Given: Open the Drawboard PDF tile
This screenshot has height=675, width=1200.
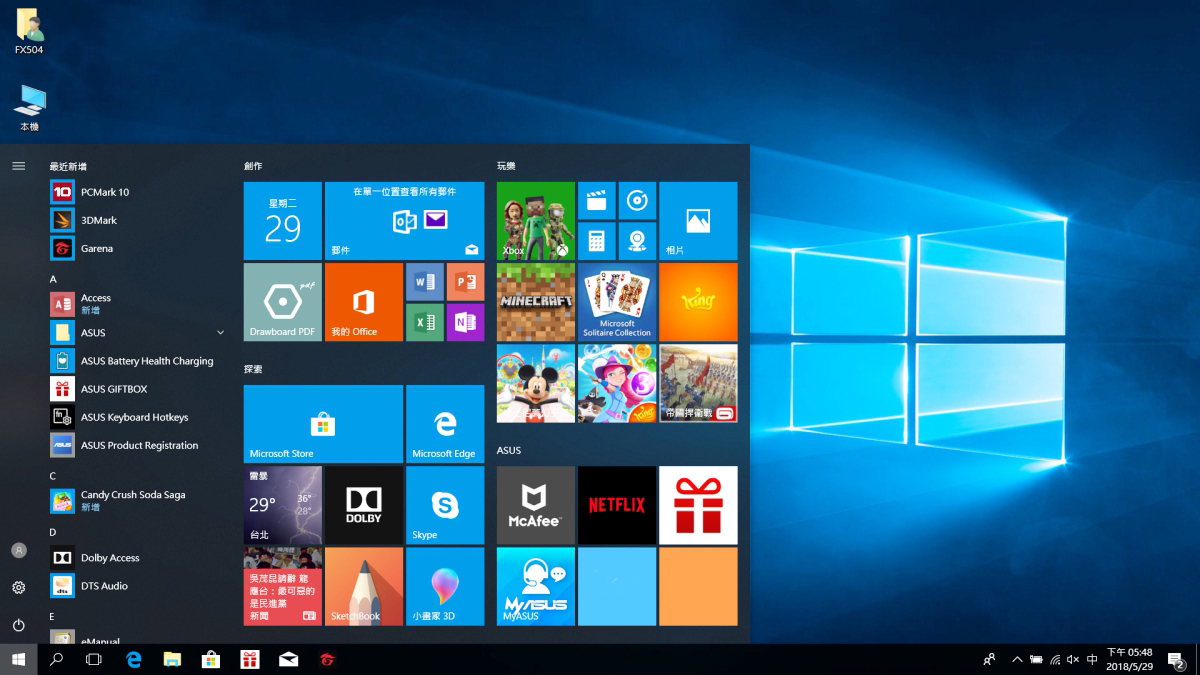Looking at the screenshot, I should 283,302.
